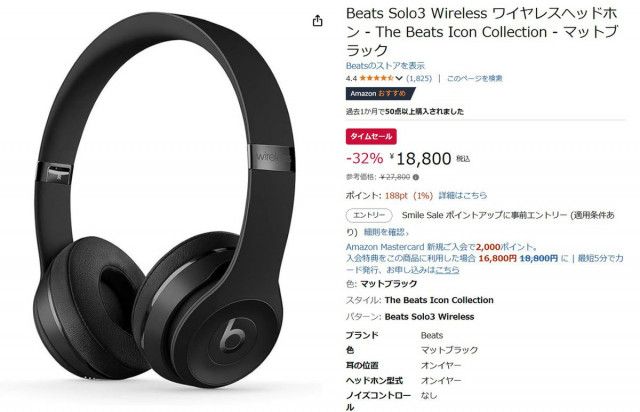Open 詳細はこちら points details link

point(462,196)
